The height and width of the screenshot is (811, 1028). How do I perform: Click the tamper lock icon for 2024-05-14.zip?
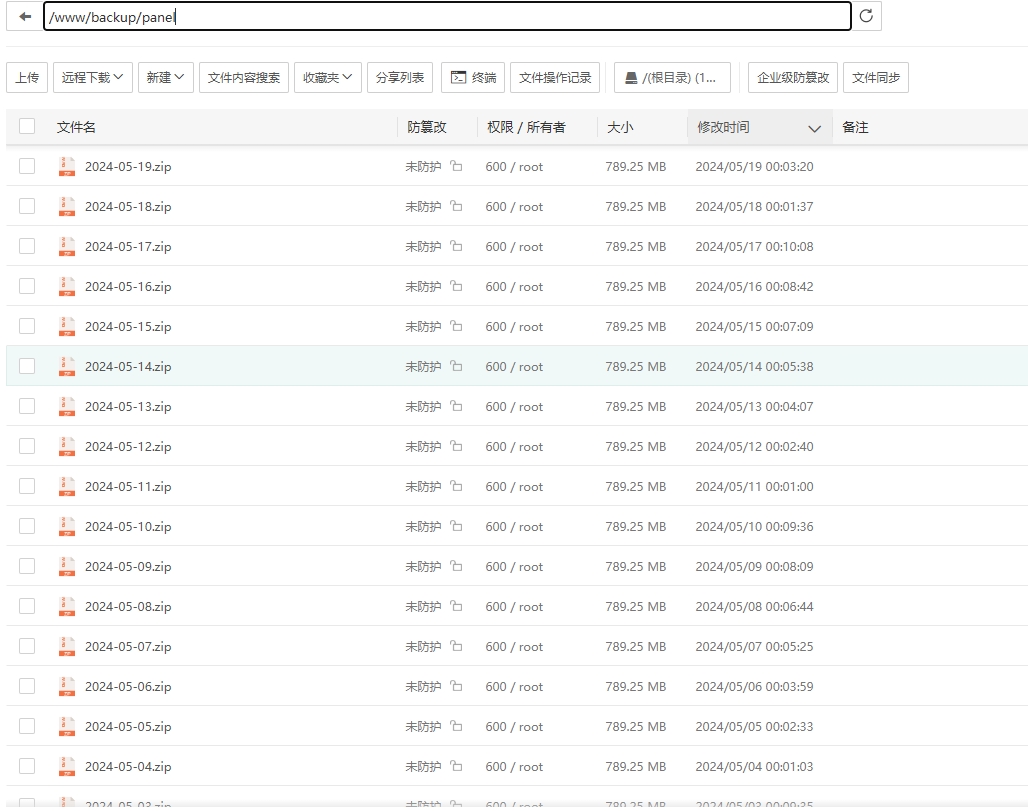click(456, 366)
